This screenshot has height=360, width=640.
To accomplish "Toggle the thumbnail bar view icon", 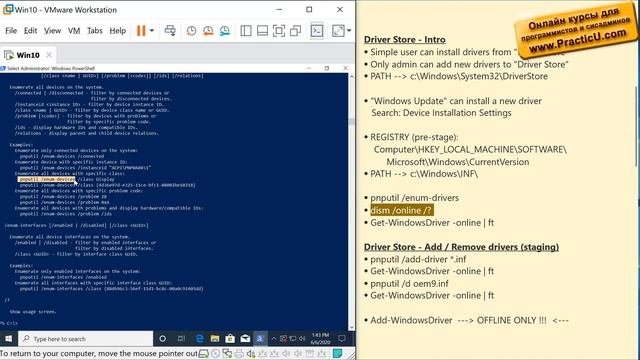I will 262,31.
